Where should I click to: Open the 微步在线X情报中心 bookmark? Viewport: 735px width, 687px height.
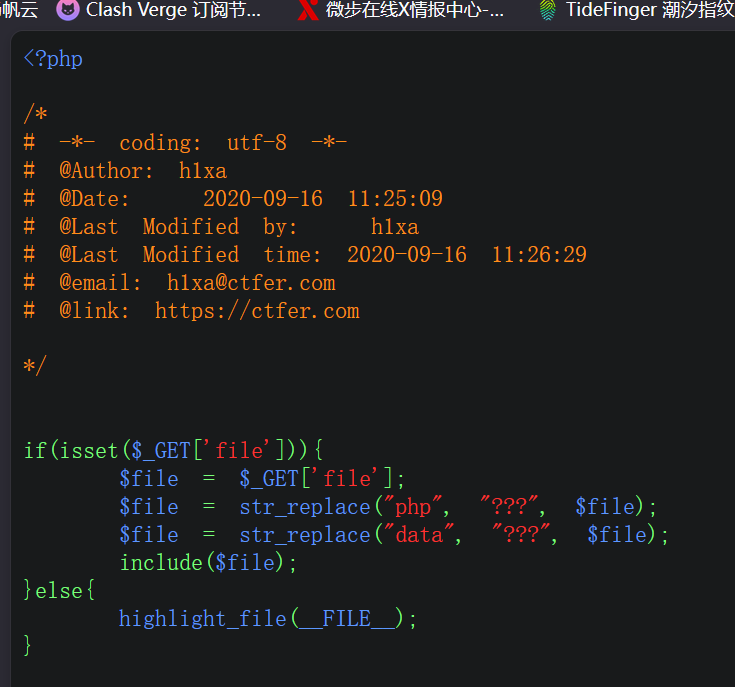point(401,10)
